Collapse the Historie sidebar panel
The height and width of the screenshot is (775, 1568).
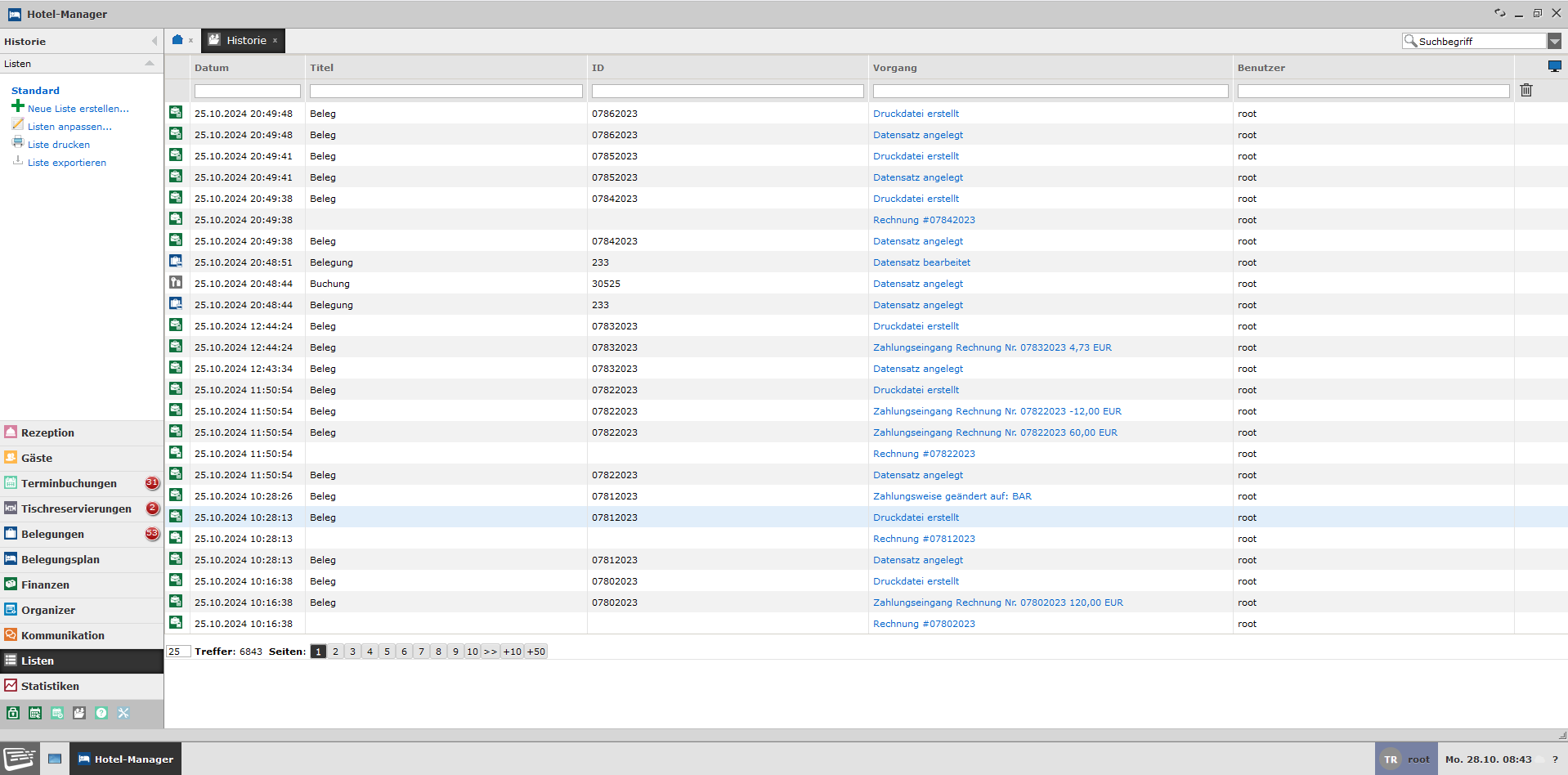[155, 41]
